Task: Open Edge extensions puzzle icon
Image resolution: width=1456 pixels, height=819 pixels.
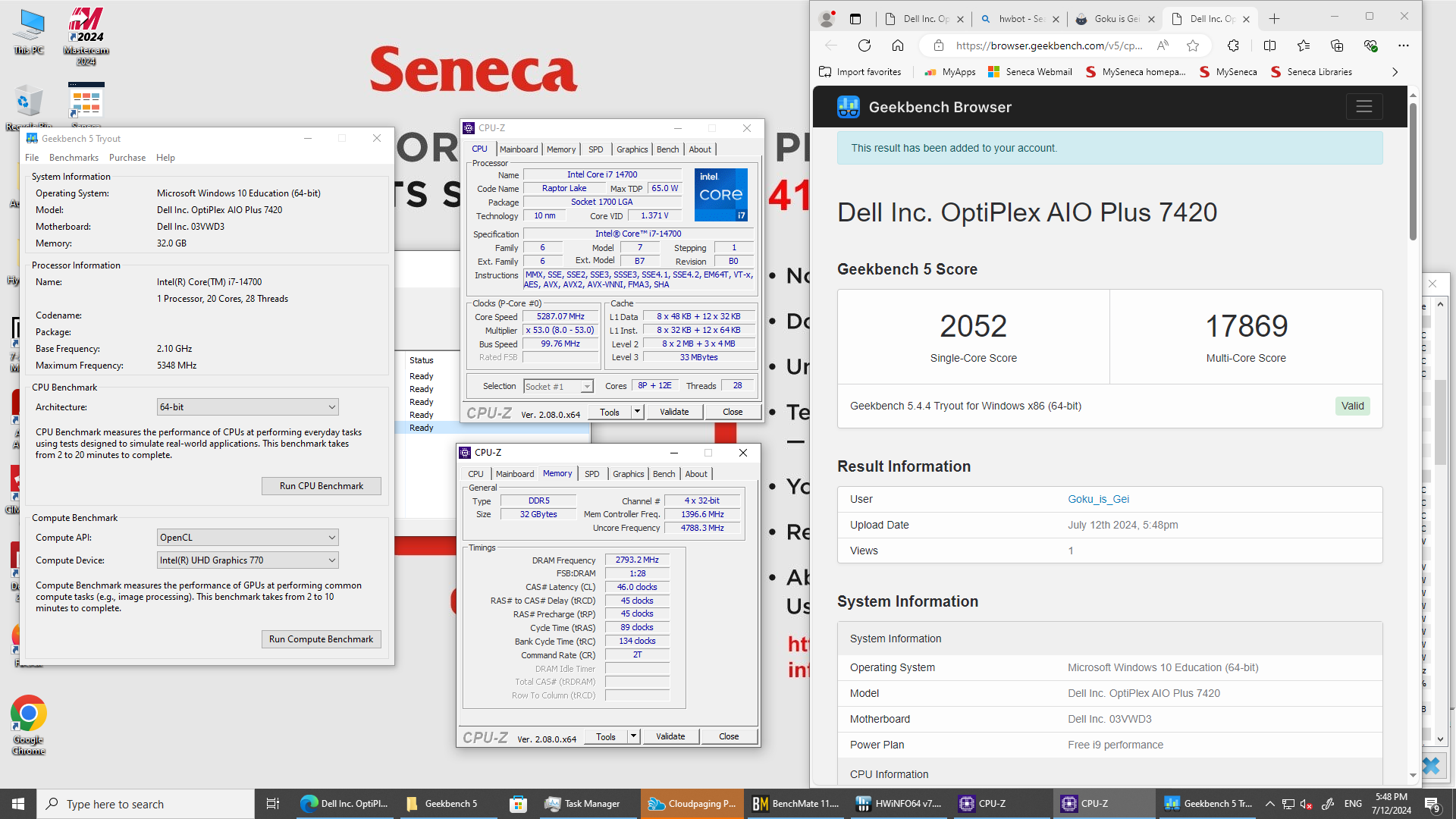Action: click(x=1233, y=45)
